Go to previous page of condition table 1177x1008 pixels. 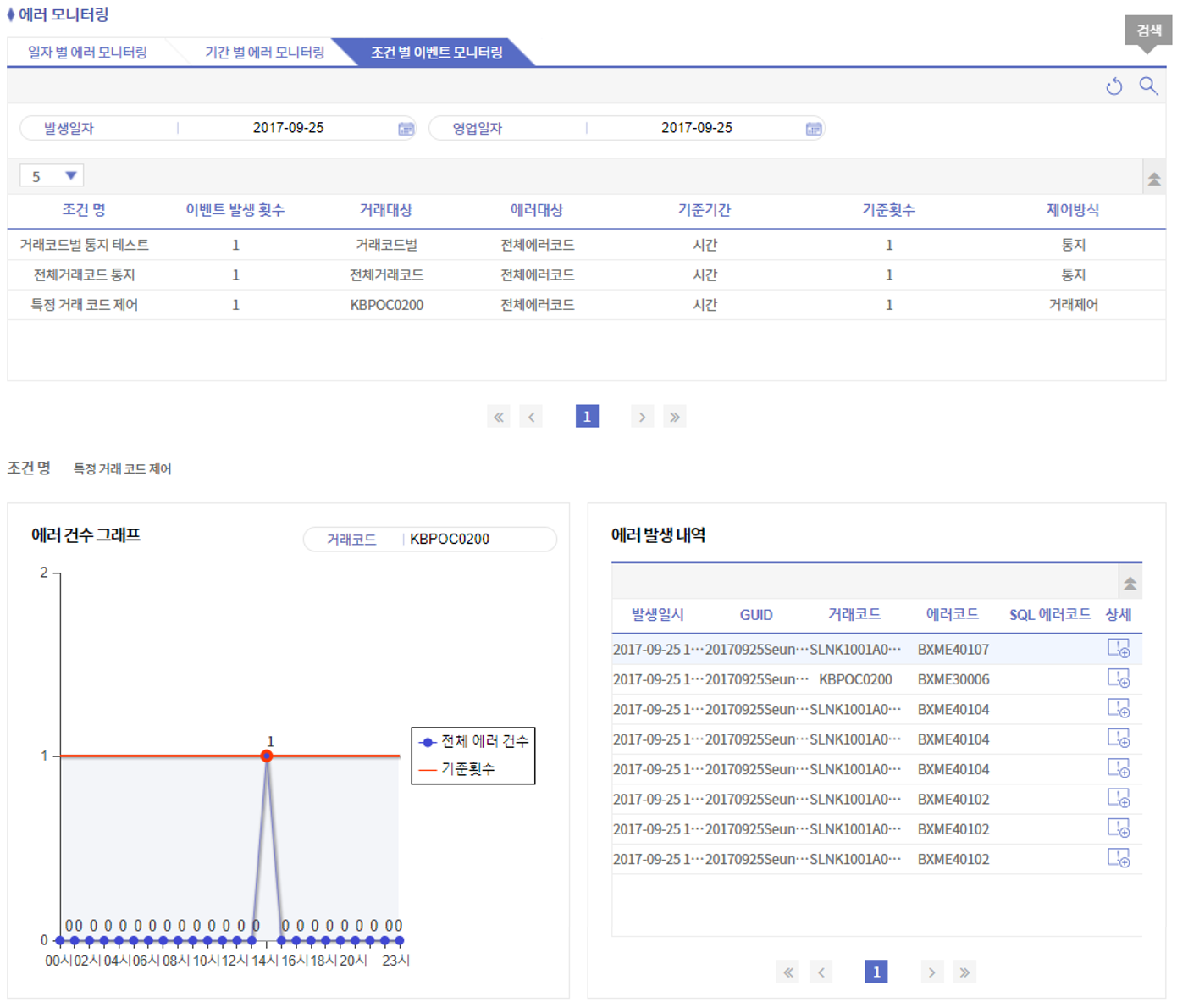coord(532,417)
